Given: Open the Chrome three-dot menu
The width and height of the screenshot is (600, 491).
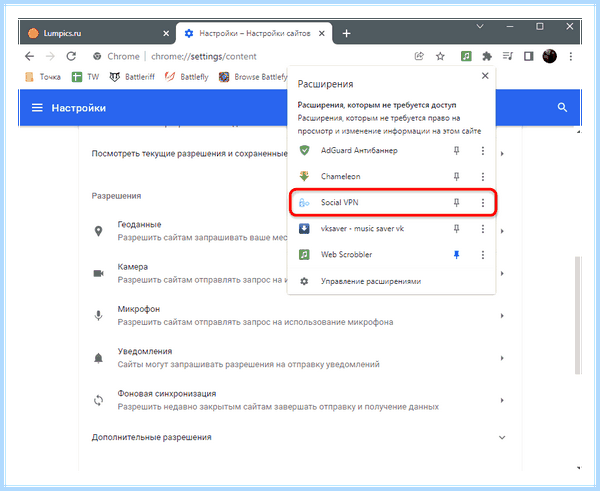Looking at the screenshot, I should 571,57.
